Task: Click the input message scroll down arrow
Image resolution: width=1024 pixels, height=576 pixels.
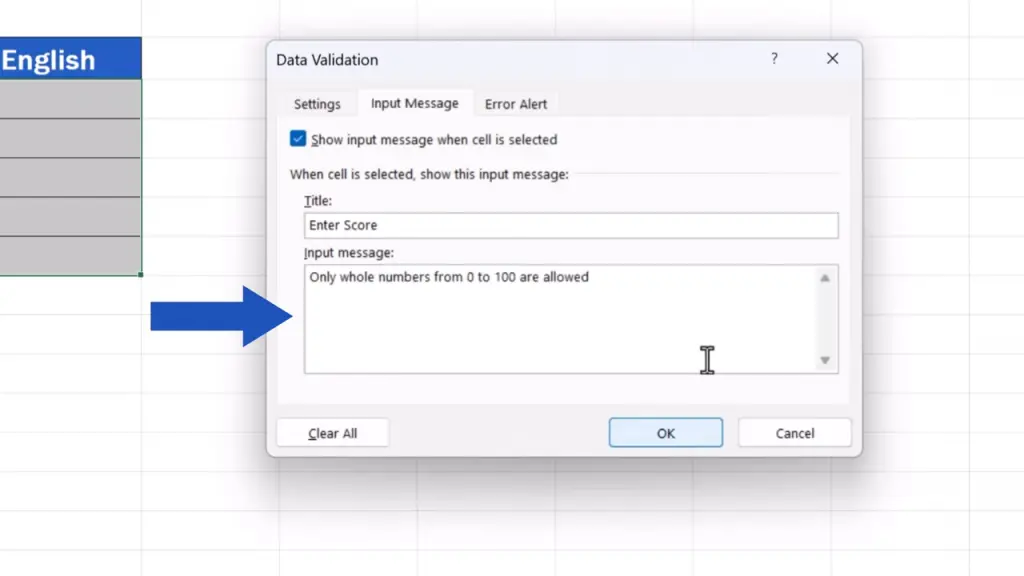Action: click(825, 360)
